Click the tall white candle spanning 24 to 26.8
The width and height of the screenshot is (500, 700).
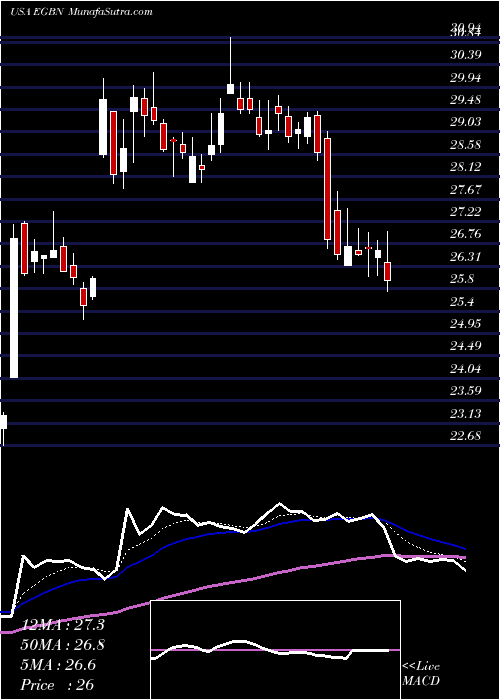coord(14,308)
